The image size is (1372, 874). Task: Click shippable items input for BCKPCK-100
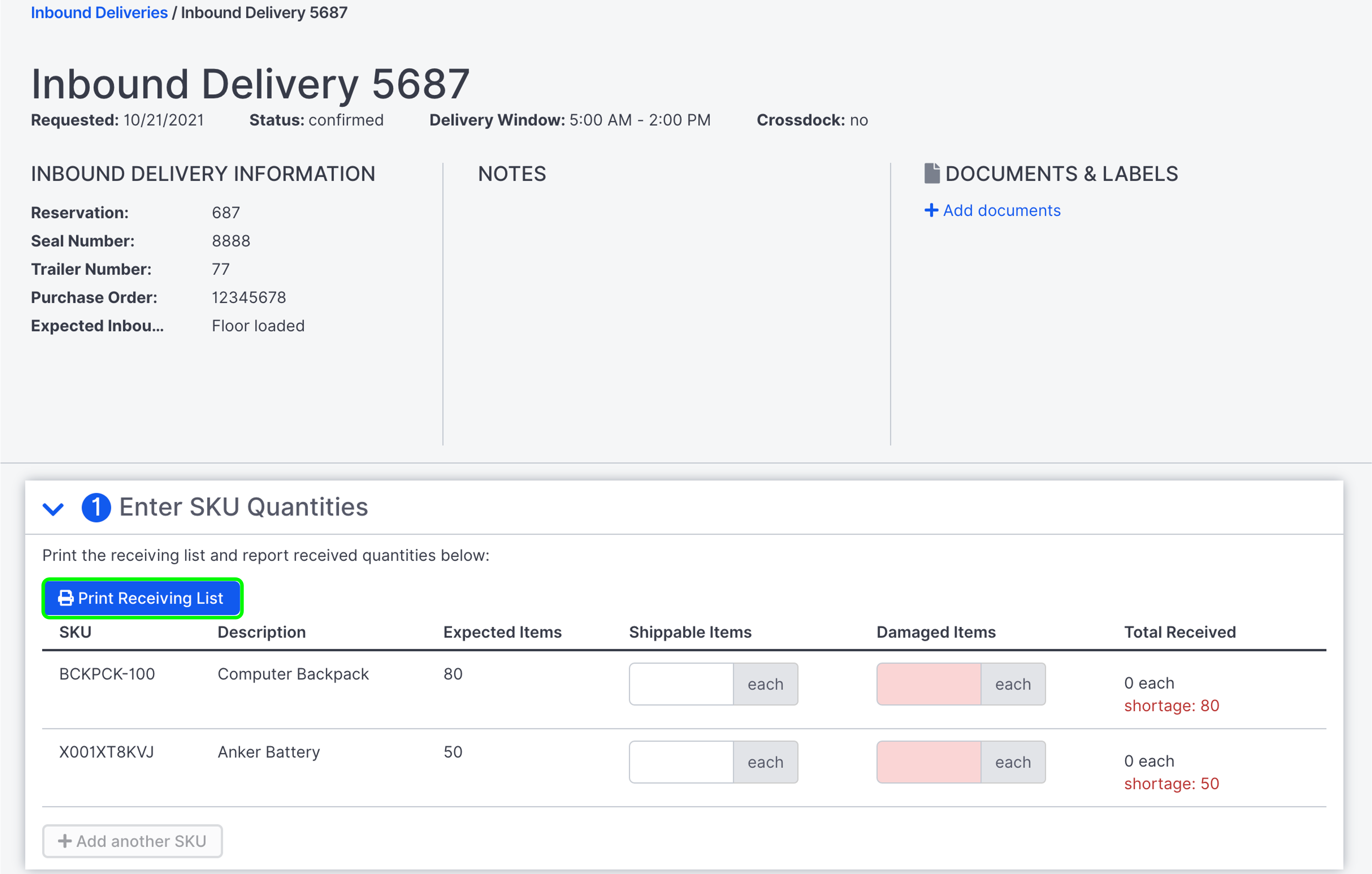[x=681, y=684]
